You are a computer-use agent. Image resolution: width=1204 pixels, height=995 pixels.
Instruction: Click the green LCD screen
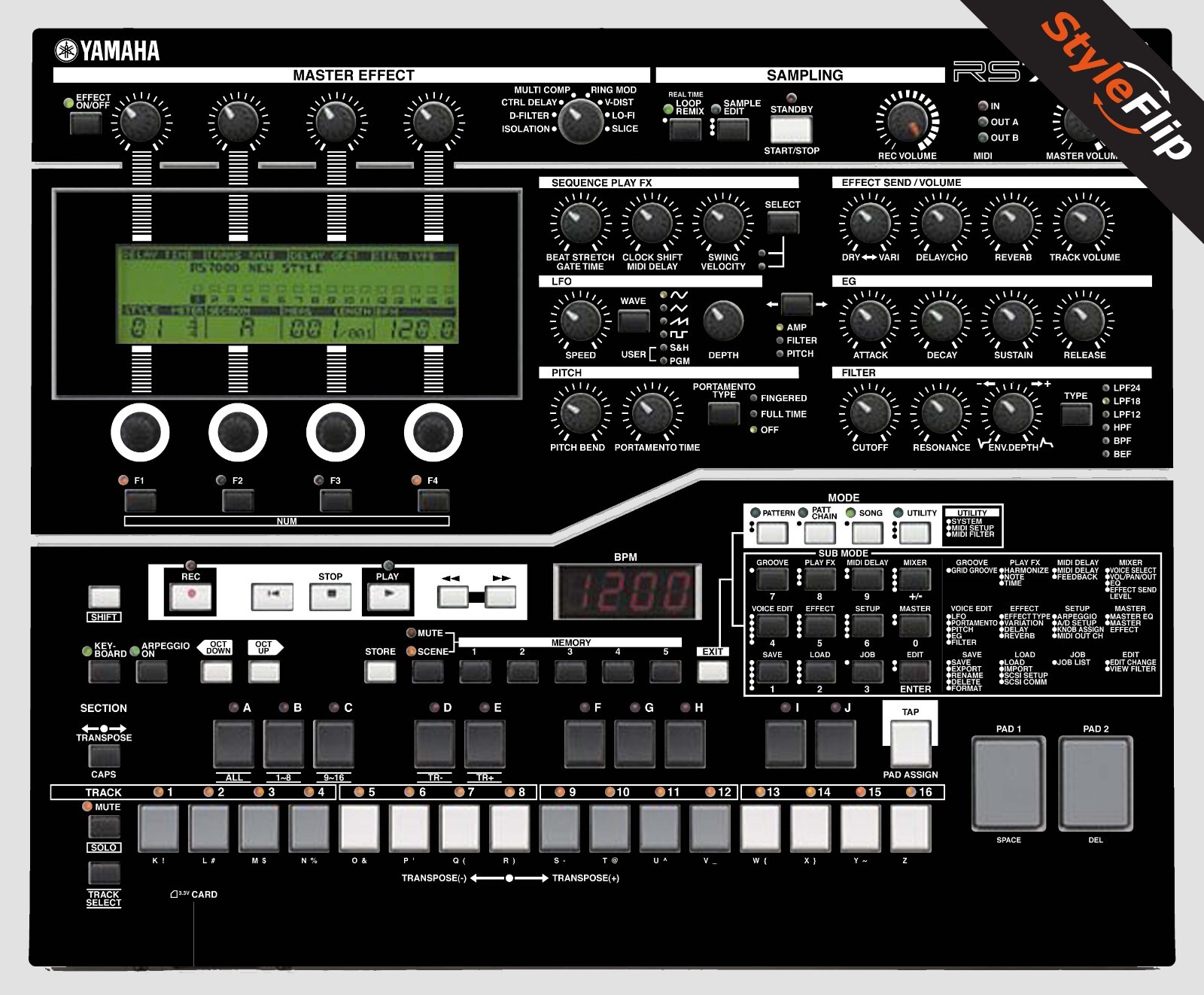[x=287, y=295]
